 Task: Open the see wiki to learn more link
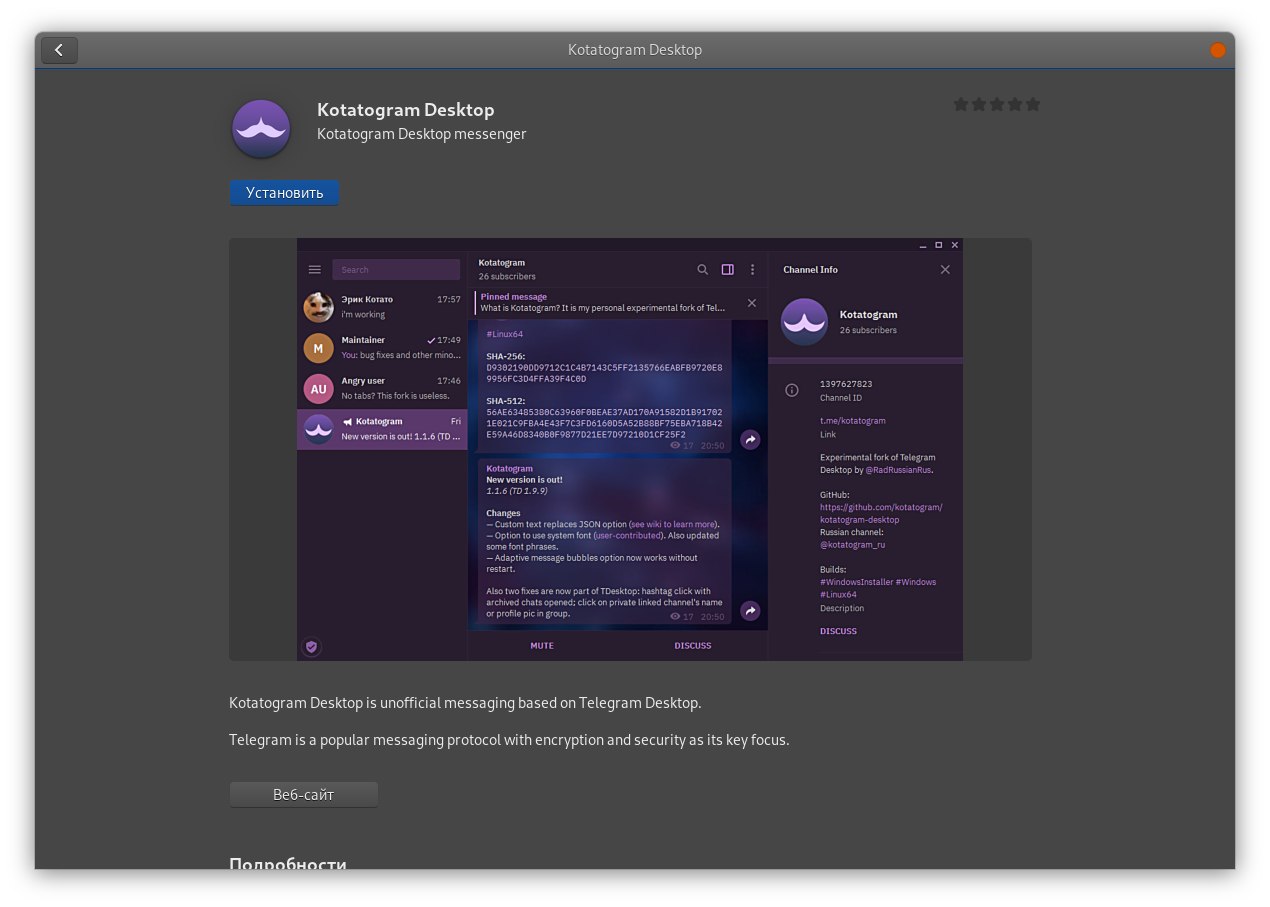(x=673, y=524)
